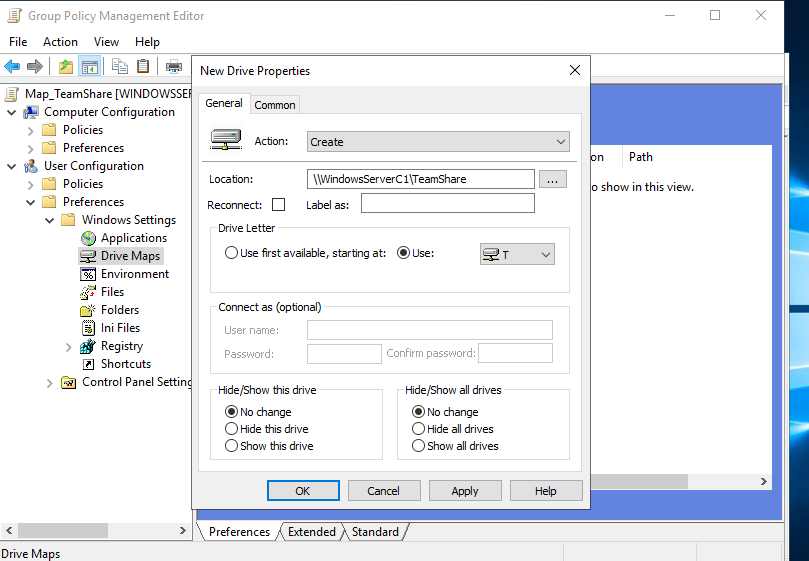Viewport: 809px width, 561px height.
Task: Click the 'Label as' text field
Action: point(448,203)
